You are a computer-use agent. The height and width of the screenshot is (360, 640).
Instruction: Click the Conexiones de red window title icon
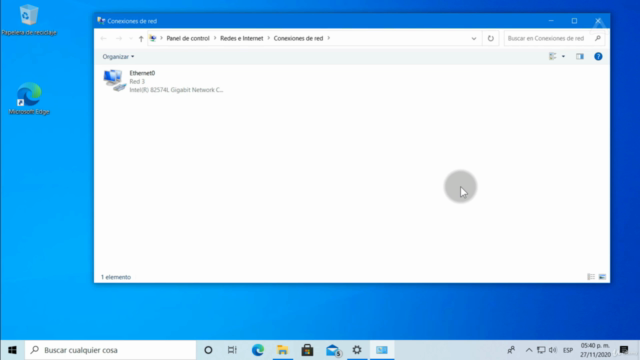click(101, 20)
